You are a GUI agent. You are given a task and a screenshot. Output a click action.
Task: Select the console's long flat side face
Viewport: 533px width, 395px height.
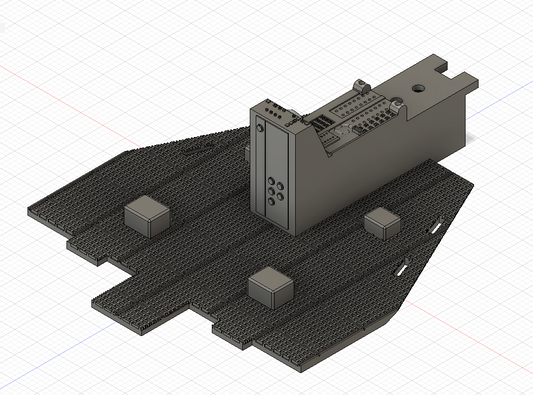tap(381, 163)
